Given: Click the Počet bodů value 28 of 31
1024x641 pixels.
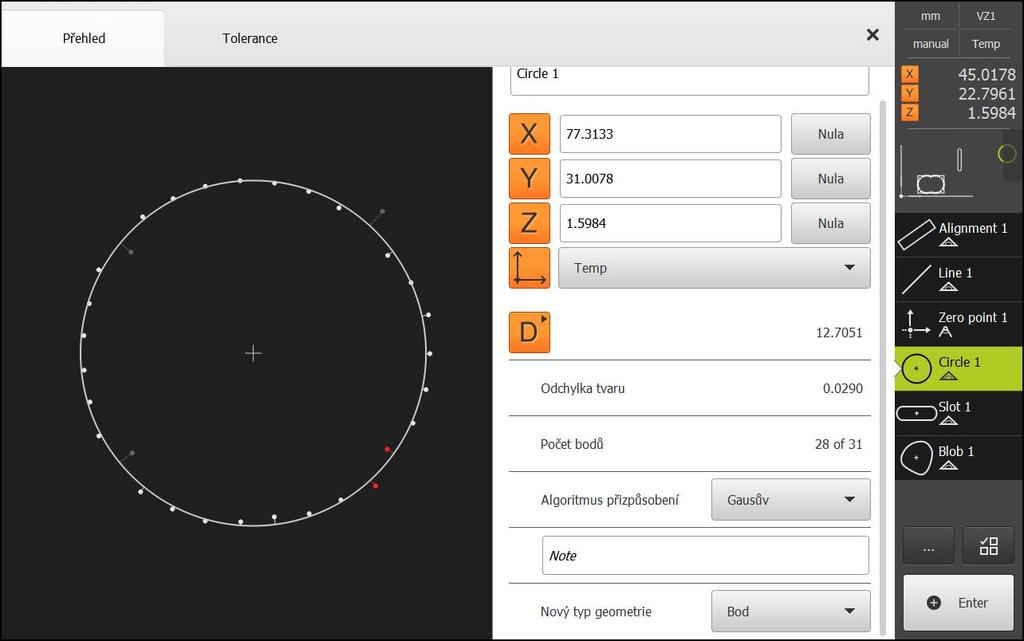Looking at the screenshot, I should (x=838, y=444).
